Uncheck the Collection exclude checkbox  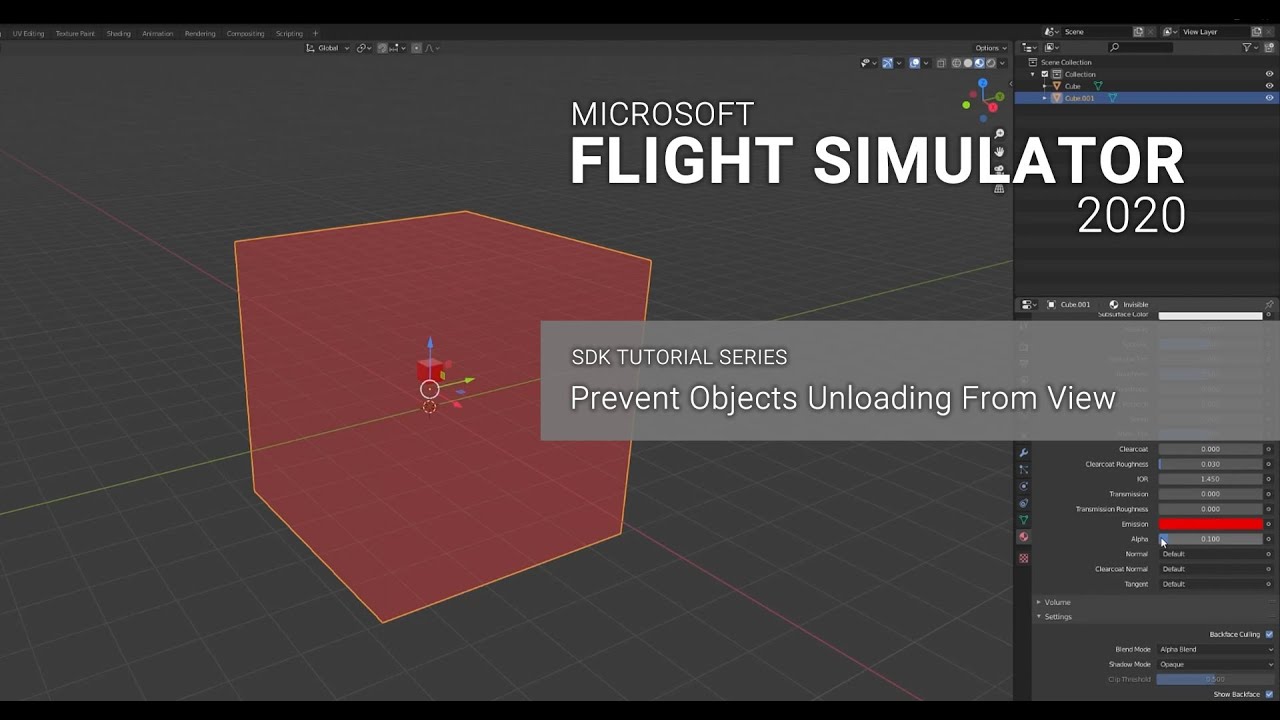tap(1045, 74)
